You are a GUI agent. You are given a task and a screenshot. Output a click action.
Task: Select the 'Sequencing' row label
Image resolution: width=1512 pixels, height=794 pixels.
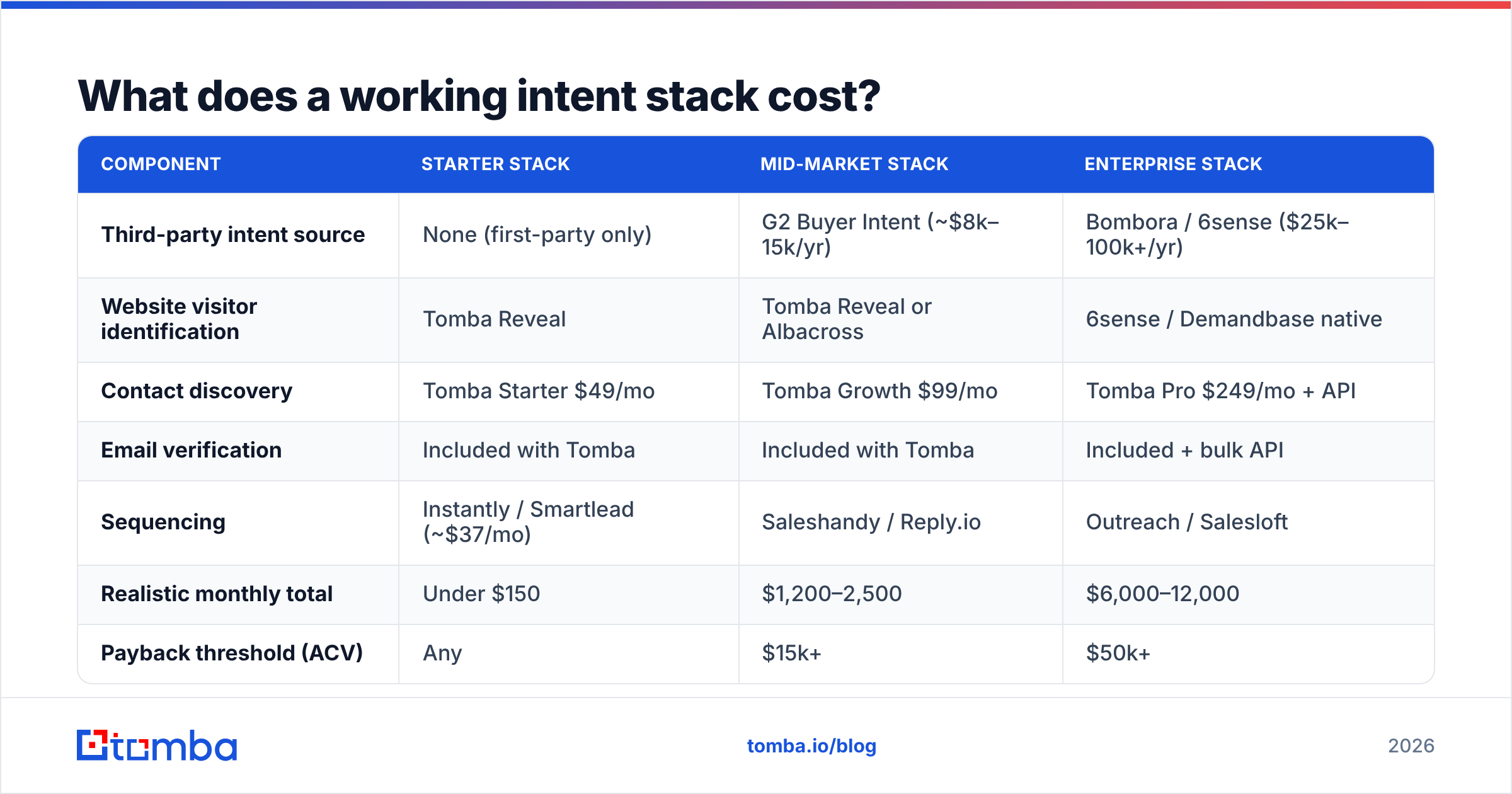pyautogui.click(x=163, y=522)
